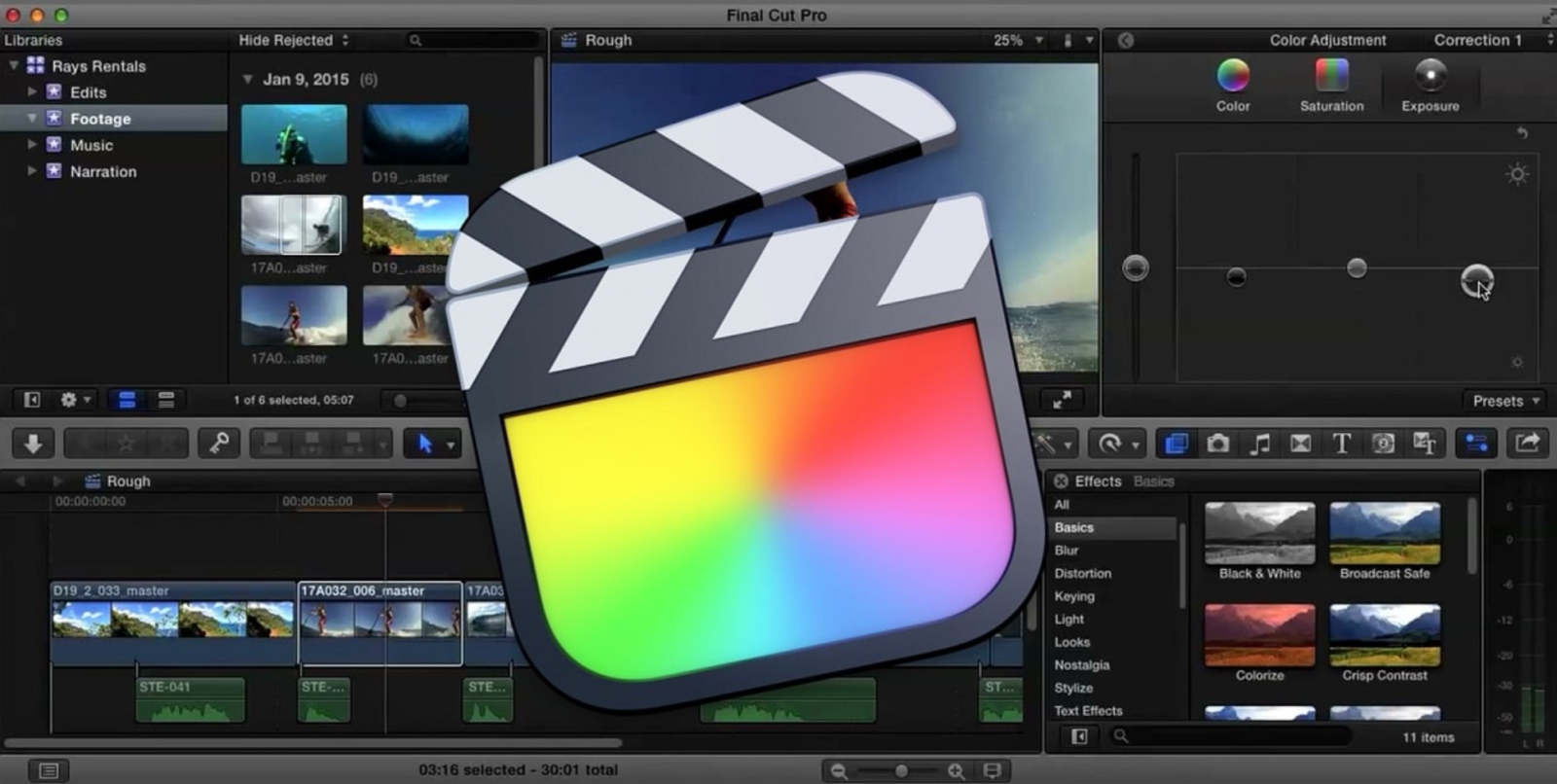Image resolution: width=1557 pixels, height=784 pixels.
Task: Open the Themes browser icon
Action: 1425,444
